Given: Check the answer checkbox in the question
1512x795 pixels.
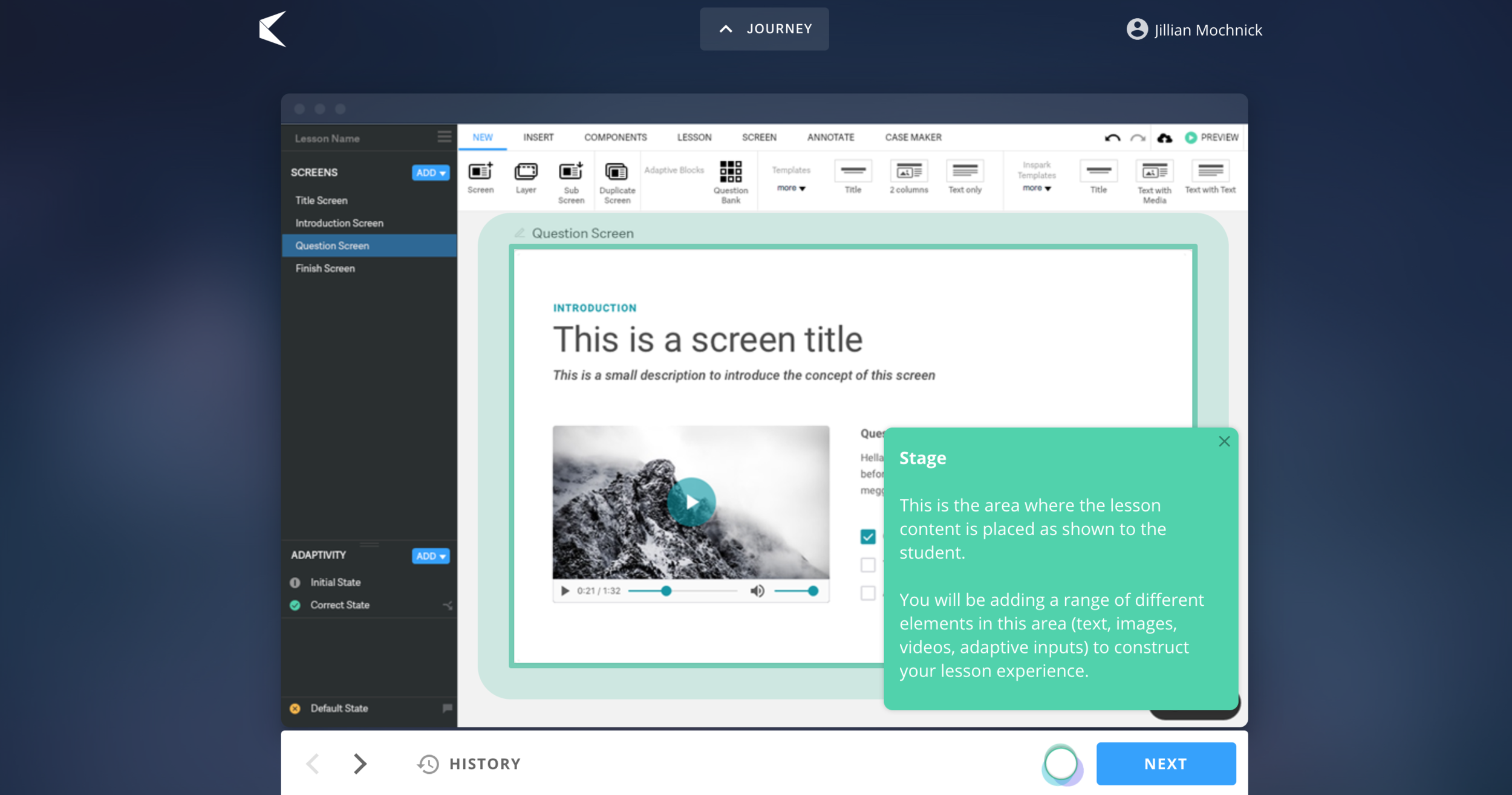Looking at the screenshot, I should (868, 536).
